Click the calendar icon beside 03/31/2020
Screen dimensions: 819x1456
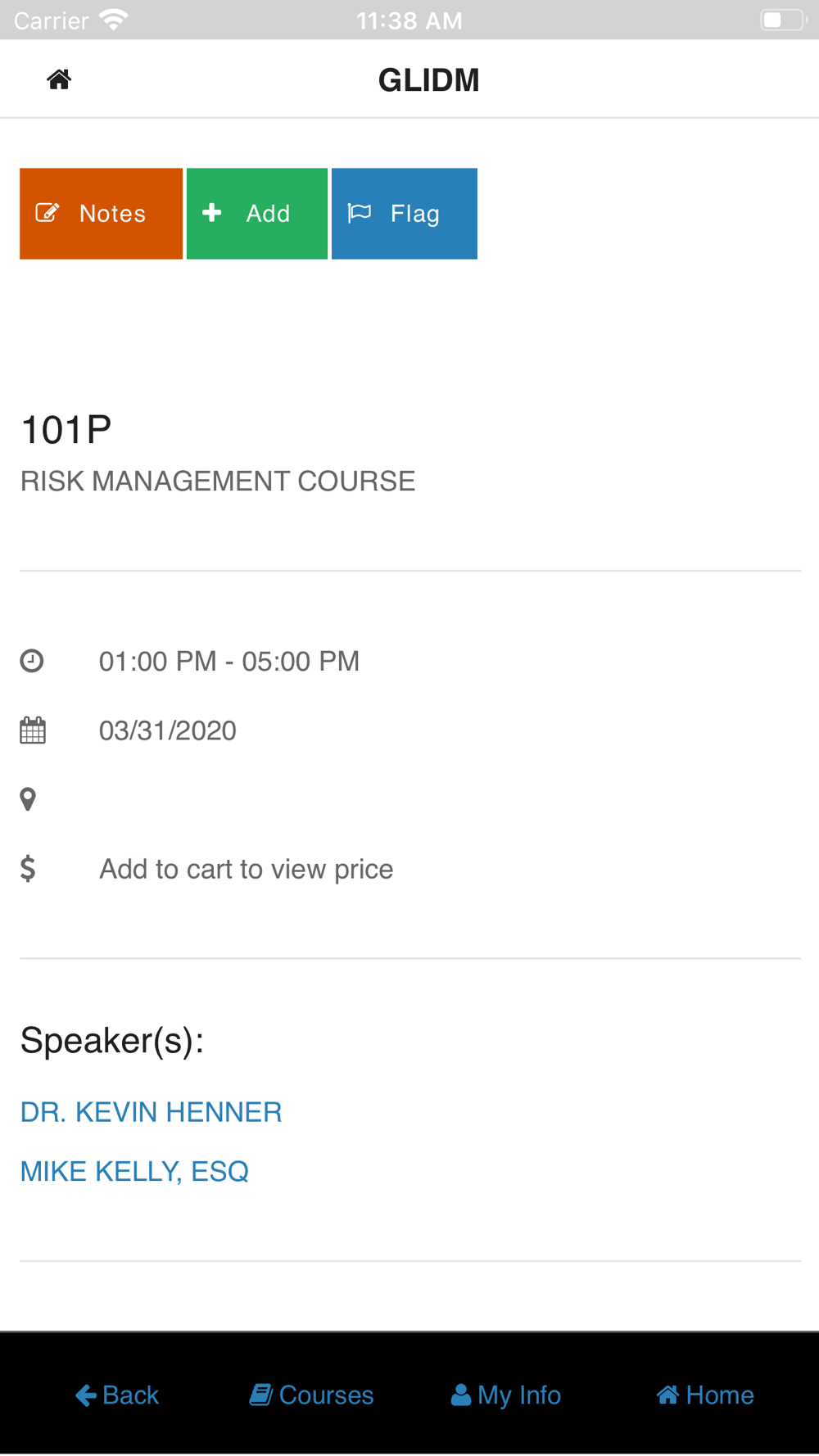pyautogui.click(x=33, y=730)
